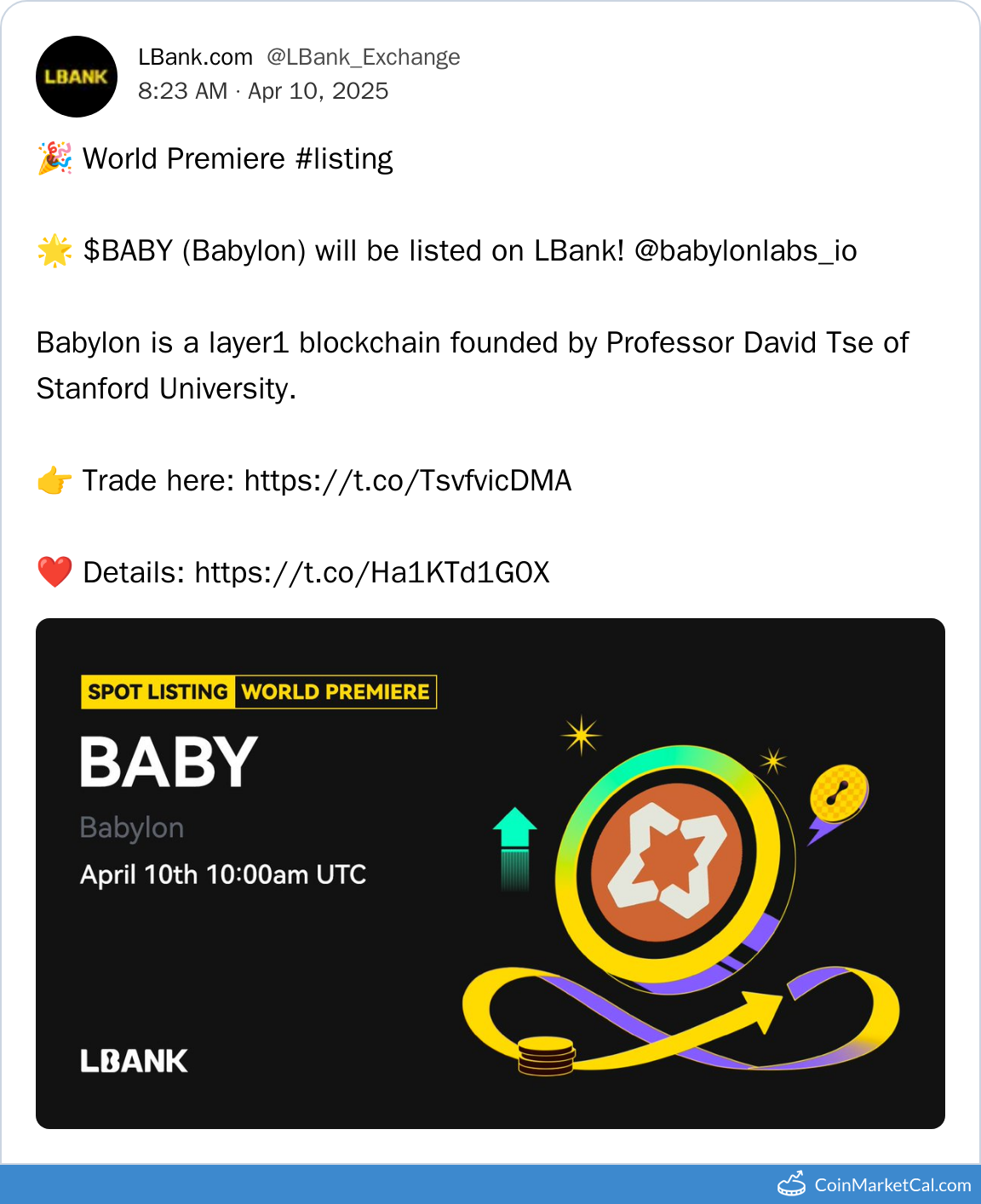Image resolution: width=981 pixels, height=1204 pixels.
Task: Open the @LBank_Exchange handle
Action: 363,57
